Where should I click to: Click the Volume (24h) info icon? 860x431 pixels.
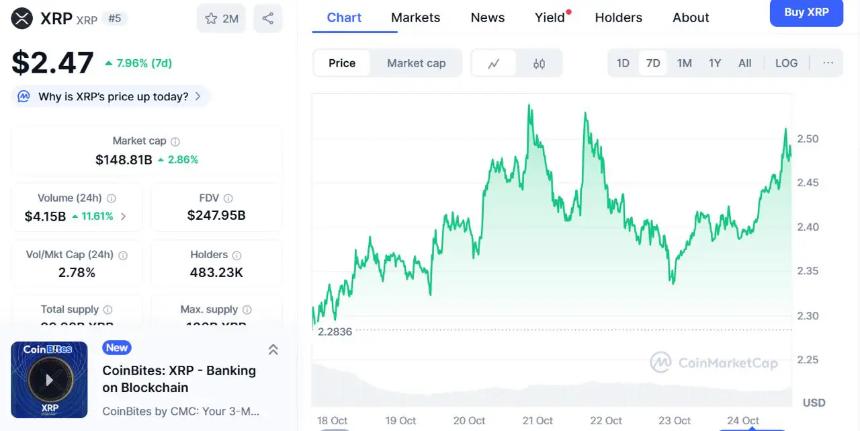point(111,199)
